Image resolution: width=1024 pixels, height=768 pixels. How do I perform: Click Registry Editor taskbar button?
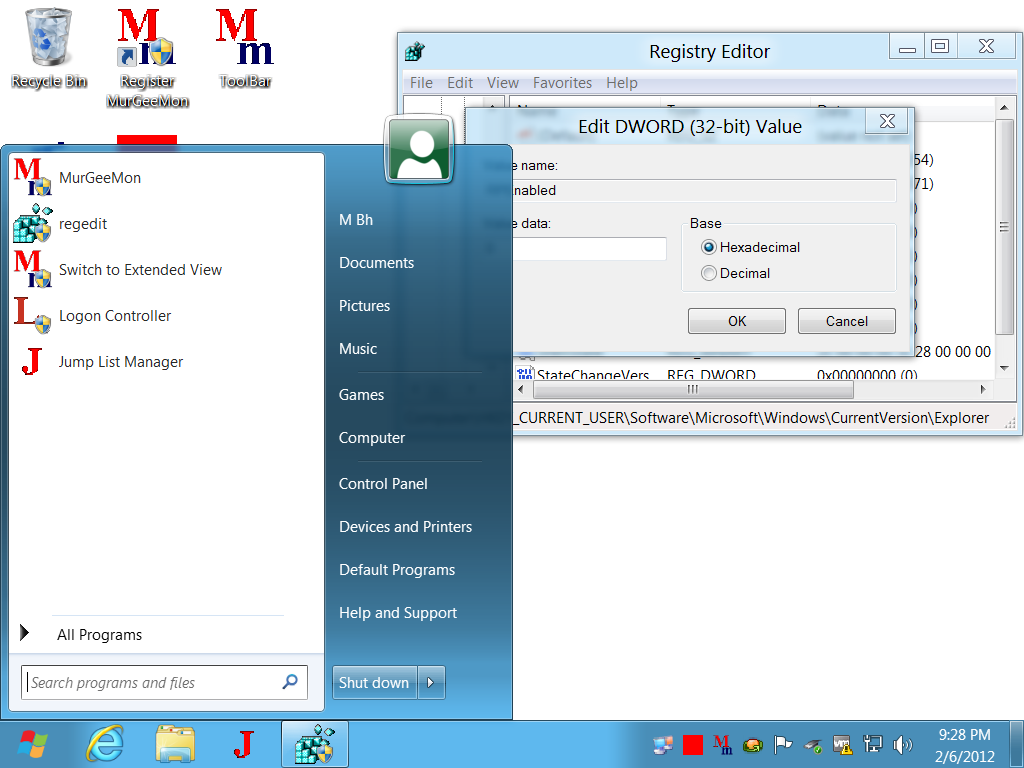point(315,744)
